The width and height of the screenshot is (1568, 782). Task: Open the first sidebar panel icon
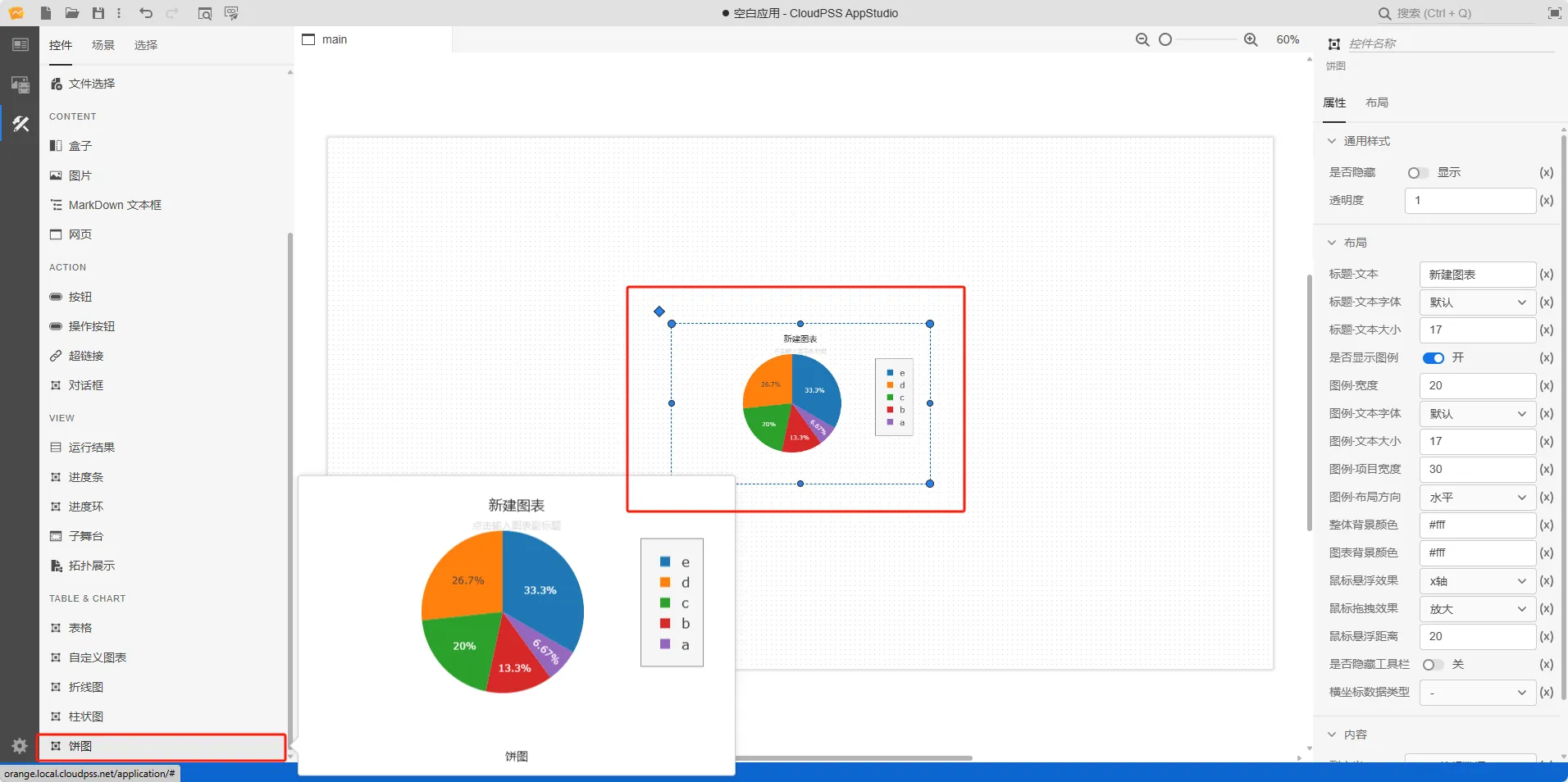tap(20, 45)
